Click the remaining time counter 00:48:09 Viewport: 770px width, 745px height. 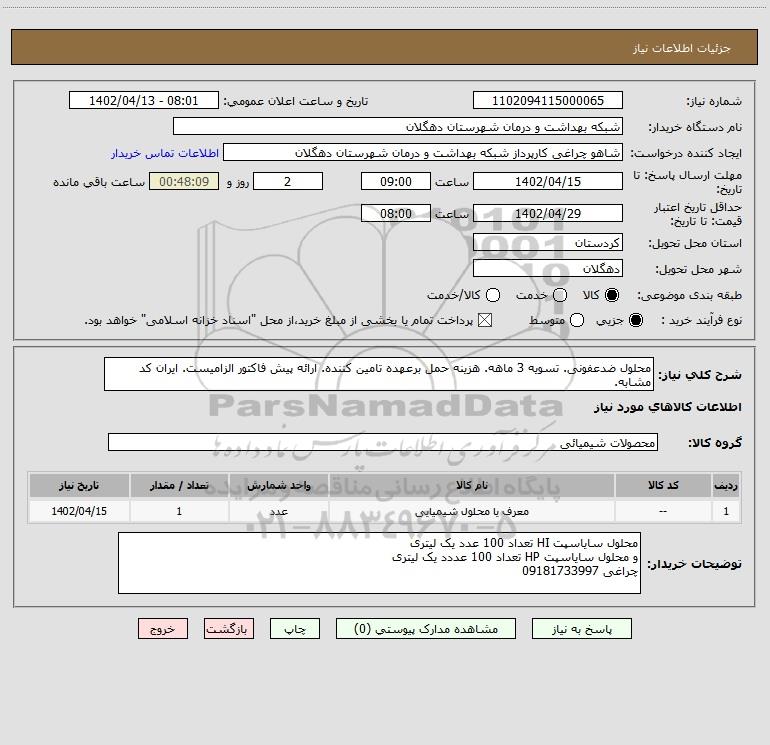[x=184, y=181]
